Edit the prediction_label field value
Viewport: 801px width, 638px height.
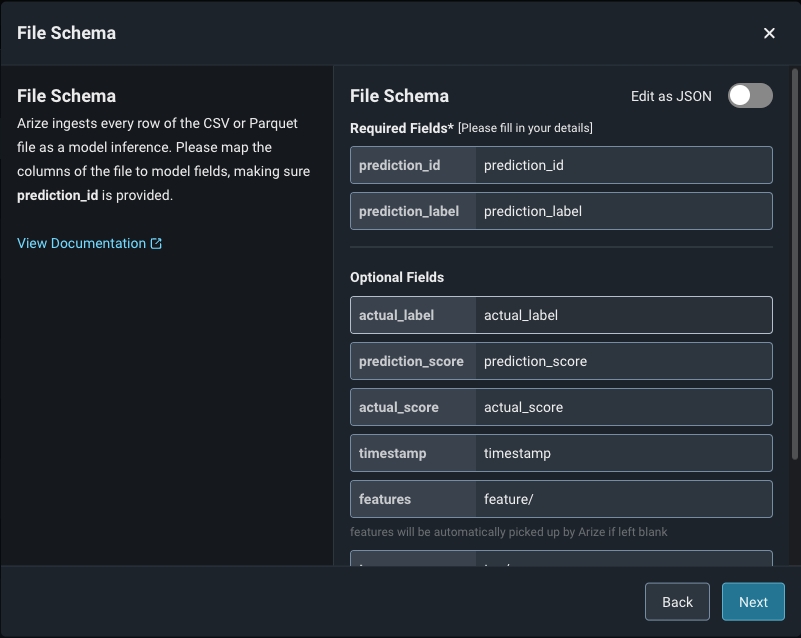[623, 211]
